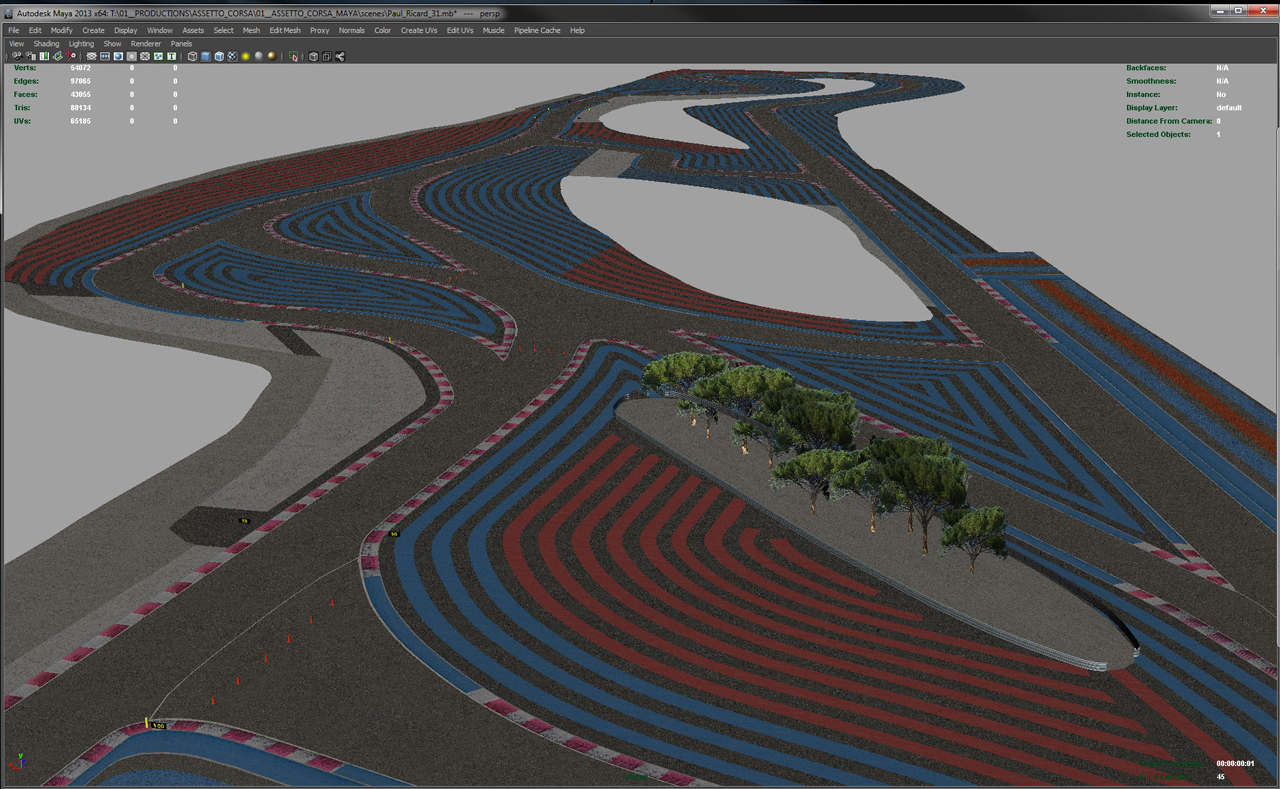Open the Create menu
The width and height of the screenshot is (1280, 789).
[93, 31]
